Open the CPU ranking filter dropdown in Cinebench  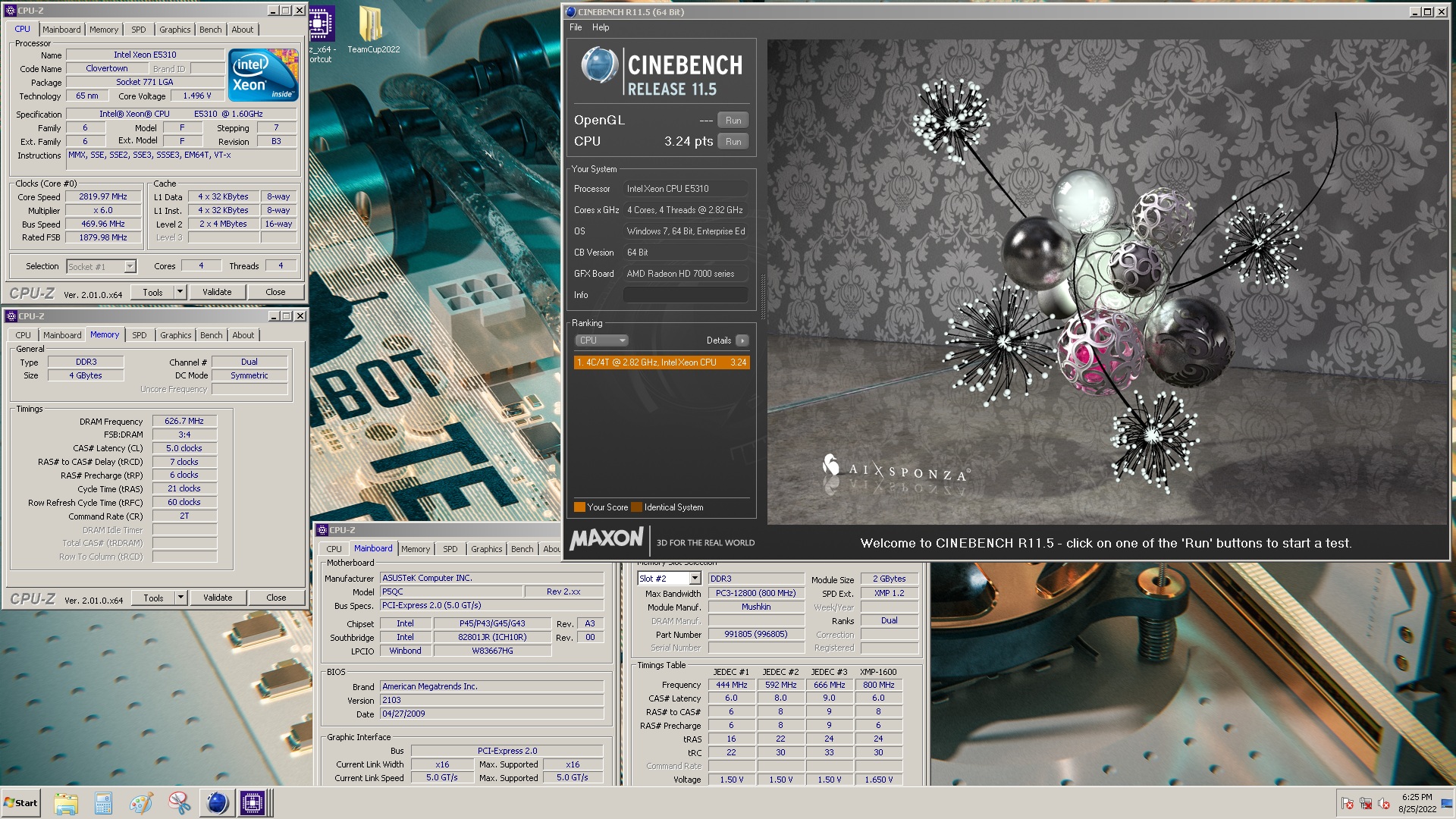[x=601, y=340]
